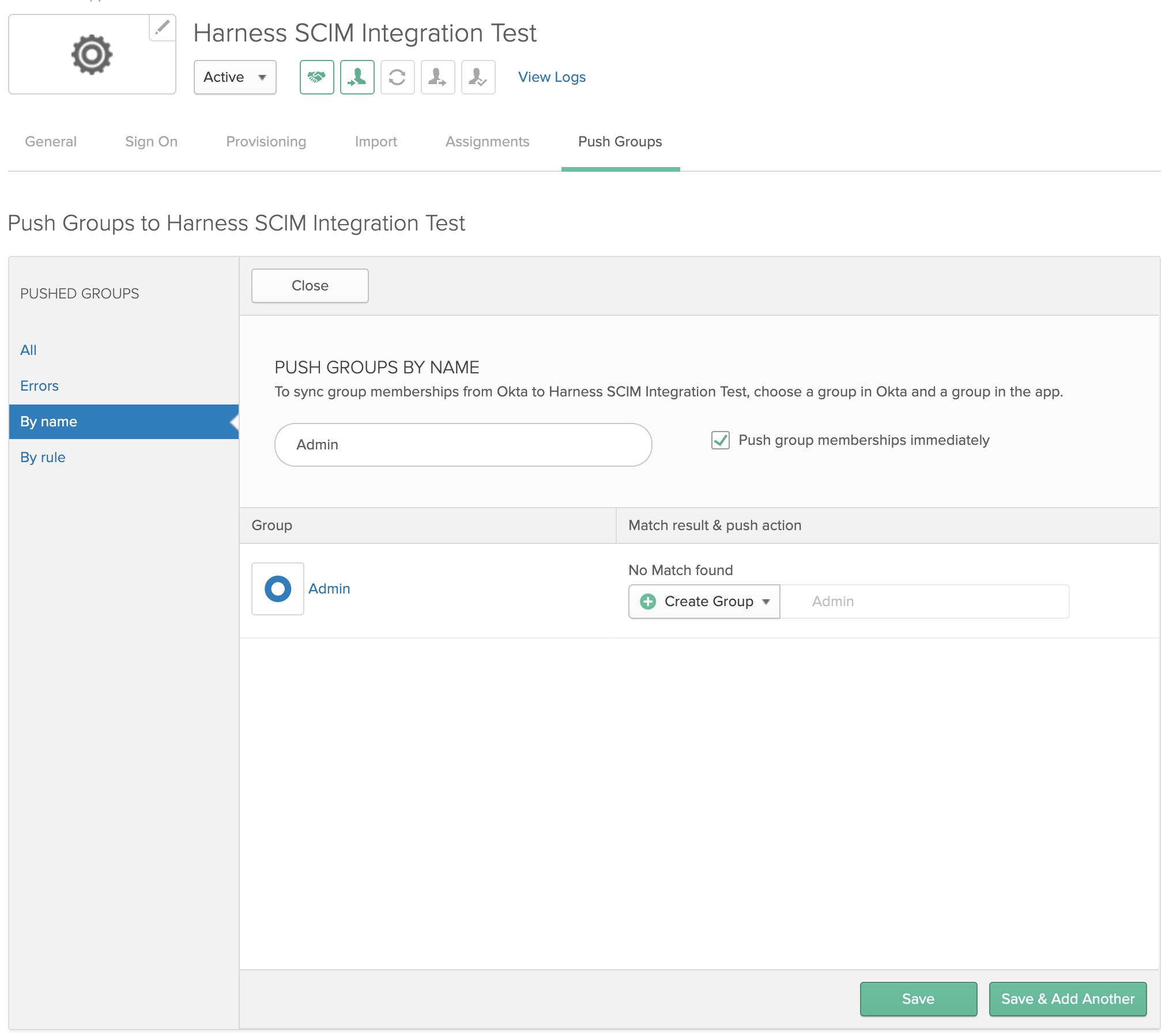Click Match result & push action header
The image size is (1169, 1036).
coord(715,525)
